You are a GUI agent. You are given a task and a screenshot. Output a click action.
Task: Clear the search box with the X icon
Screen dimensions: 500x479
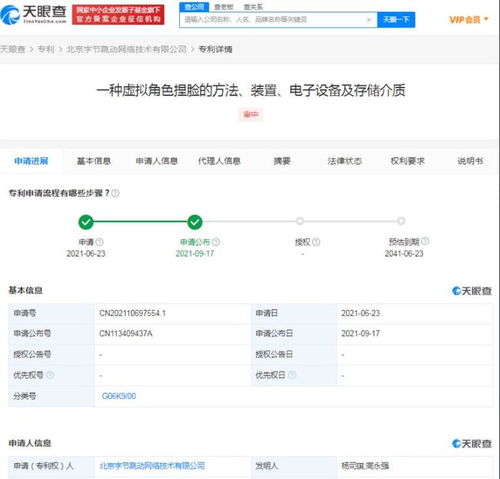(369, 20)
